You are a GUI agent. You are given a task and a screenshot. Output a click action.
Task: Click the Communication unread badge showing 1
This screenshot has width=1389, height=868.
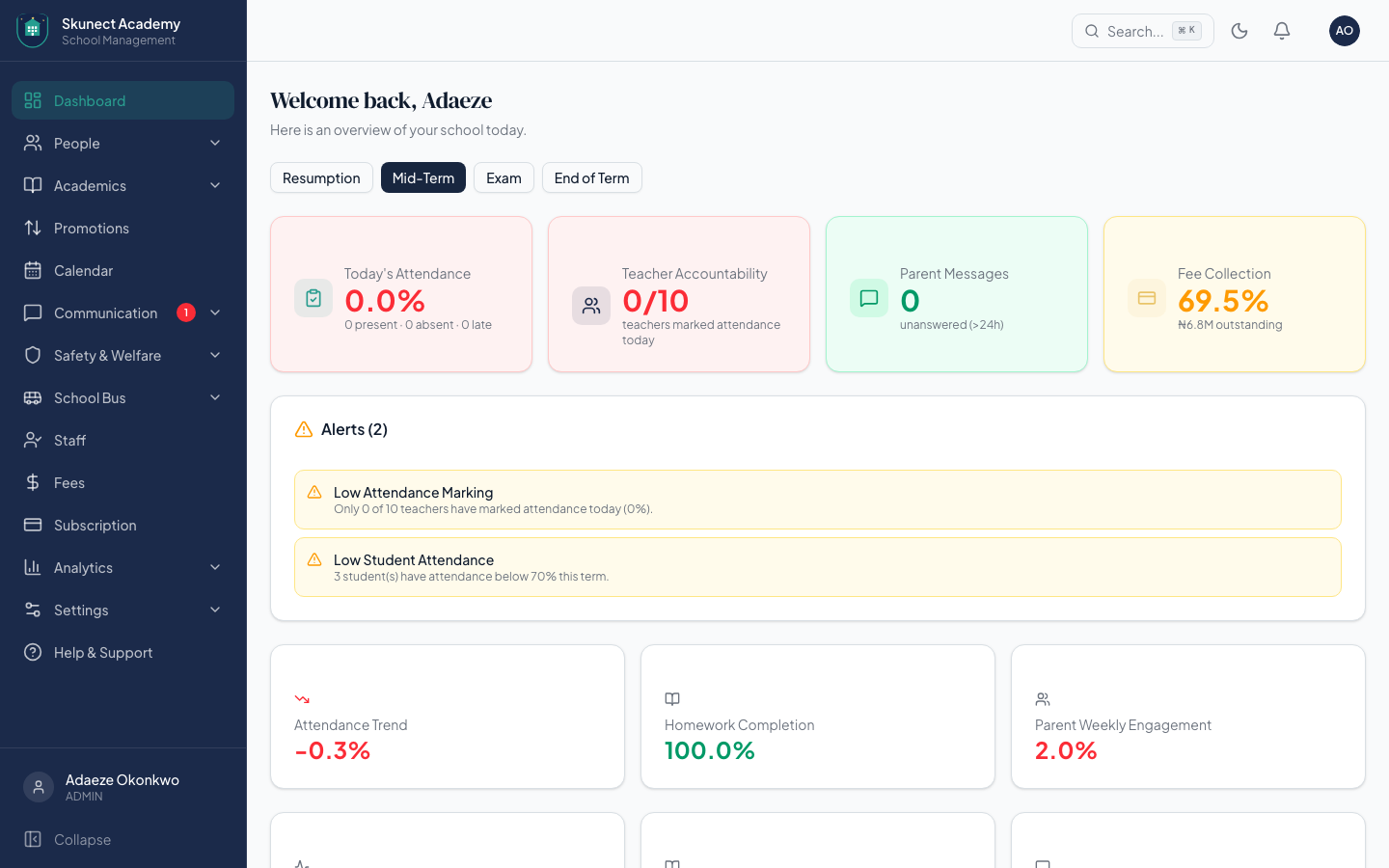pos(186,312)
